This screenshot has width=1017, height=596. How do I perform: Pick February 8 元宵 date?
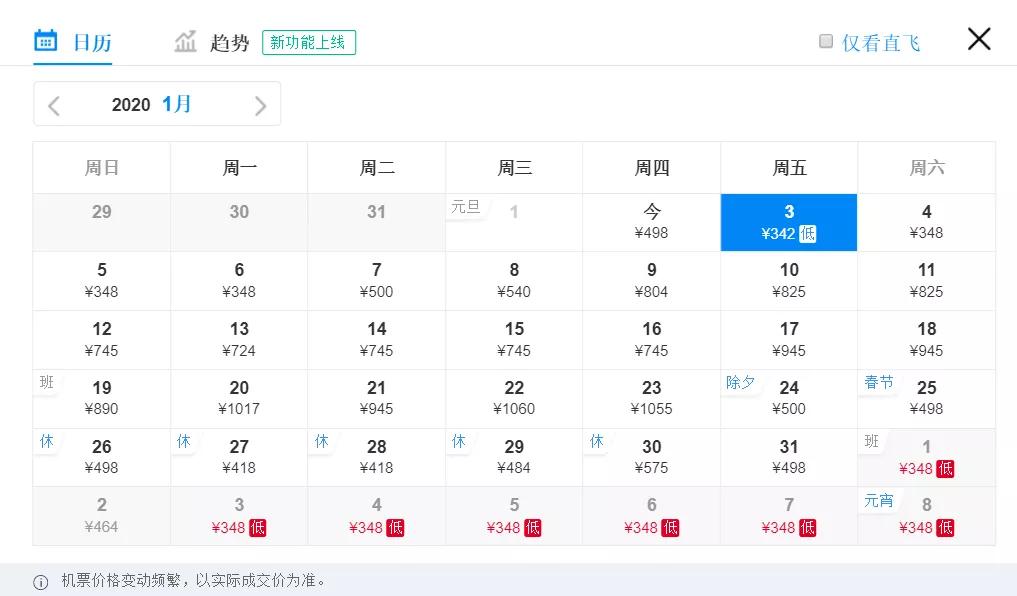click(926, 516)
